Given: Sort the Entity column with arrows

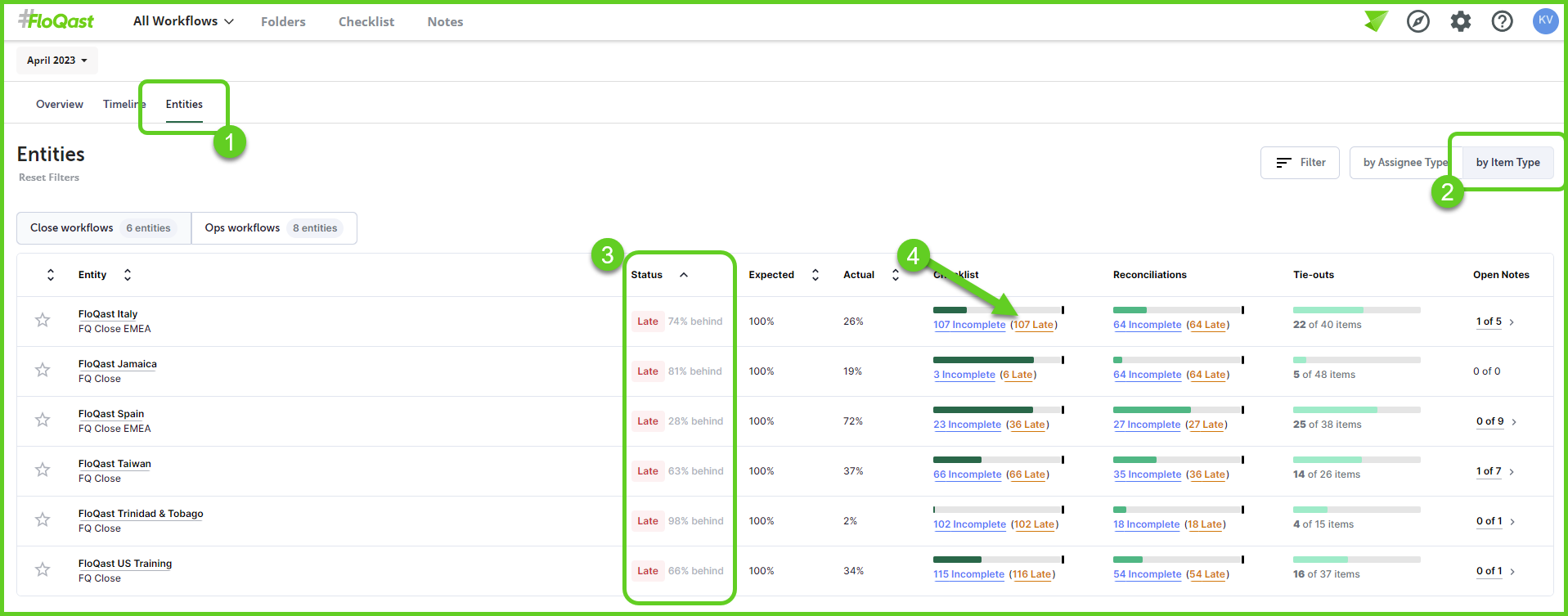Looking at the screenshot, I should [128, 275].
